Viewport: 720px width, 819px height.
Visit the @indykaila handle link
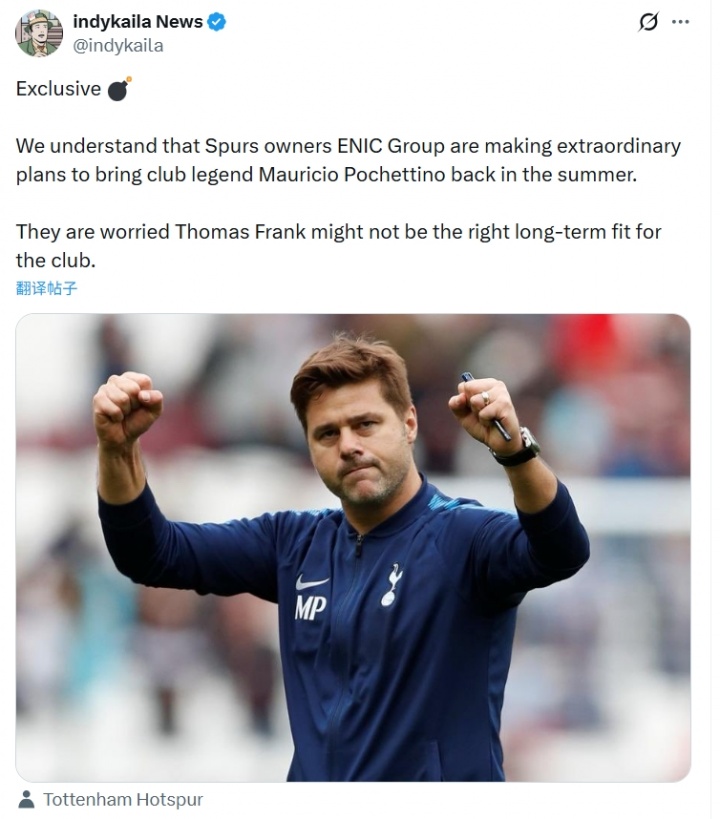(x=118, y=45)
